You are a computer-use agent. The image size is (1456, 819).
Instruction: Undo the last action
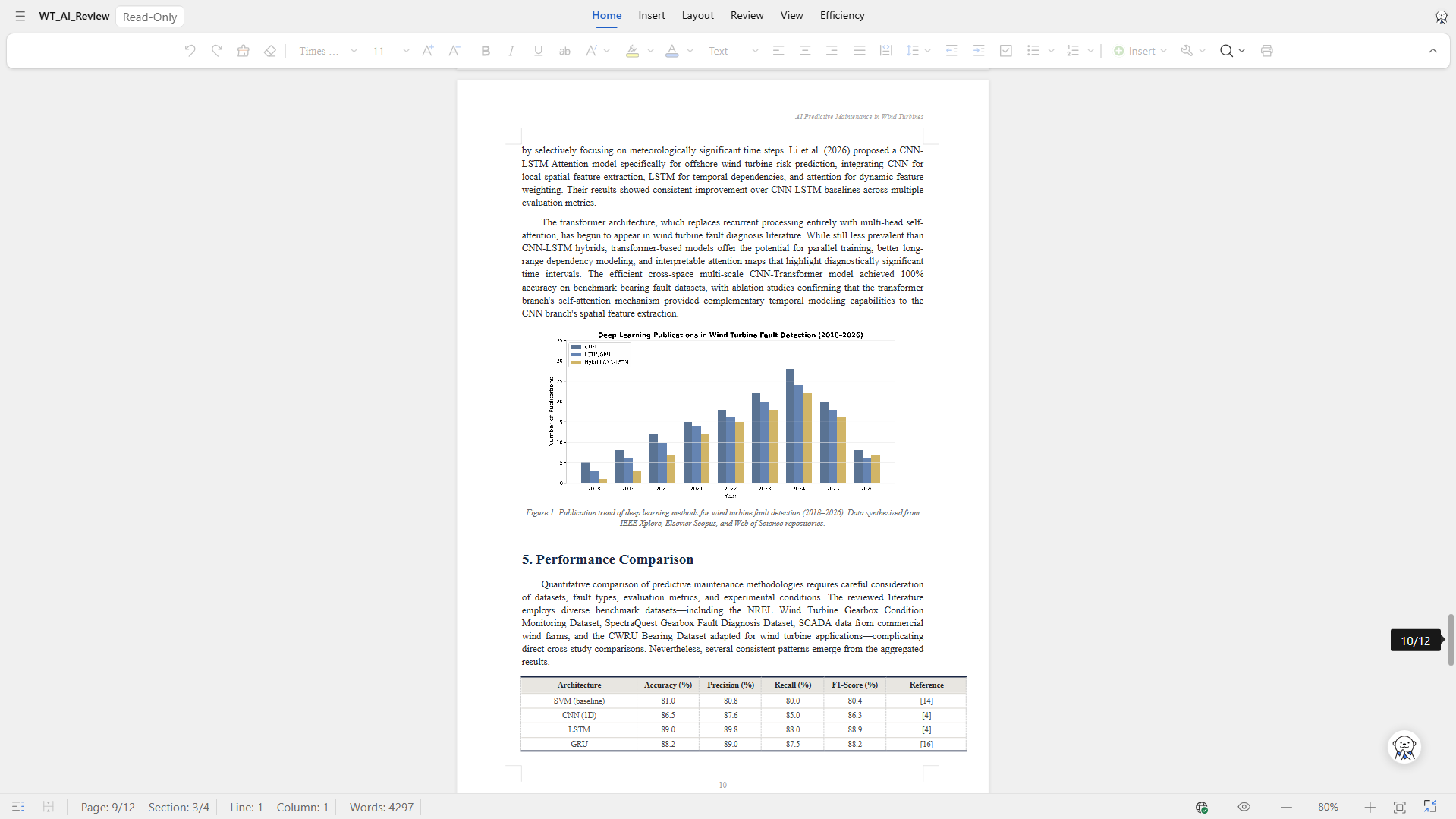pyautogui.click(x=190, y=51)
